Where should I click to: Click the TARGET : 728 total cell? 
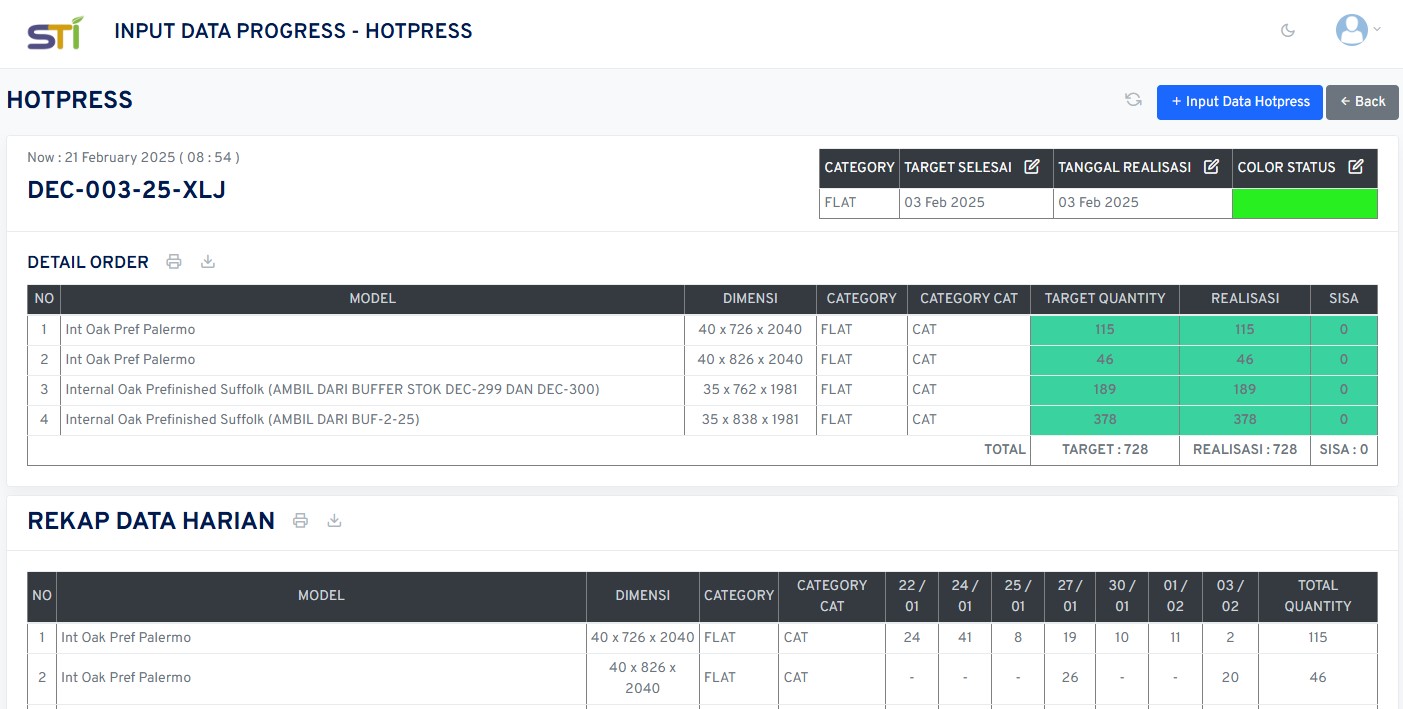pos(1105,449)
